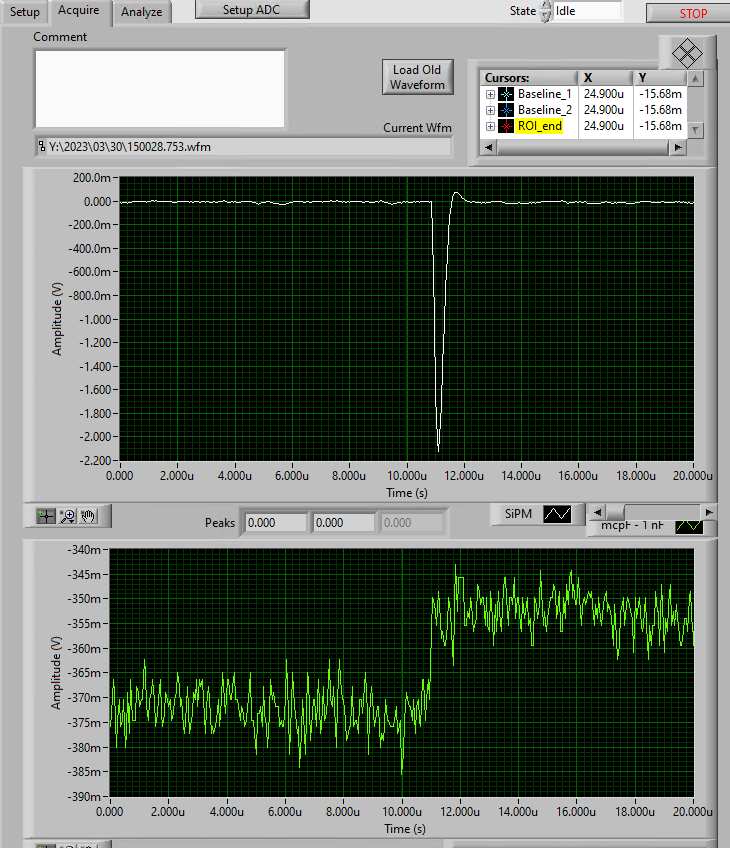
Task: Click the Load Old Waveform button
Action: (417, 77)
